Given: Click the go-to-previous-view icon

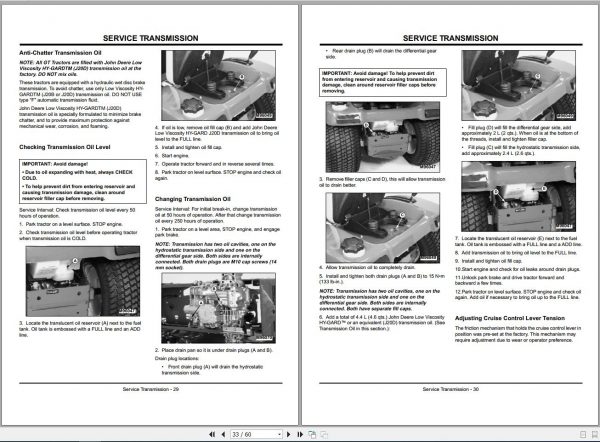Looking at the screenshot, I should click(x=312, y=434).
